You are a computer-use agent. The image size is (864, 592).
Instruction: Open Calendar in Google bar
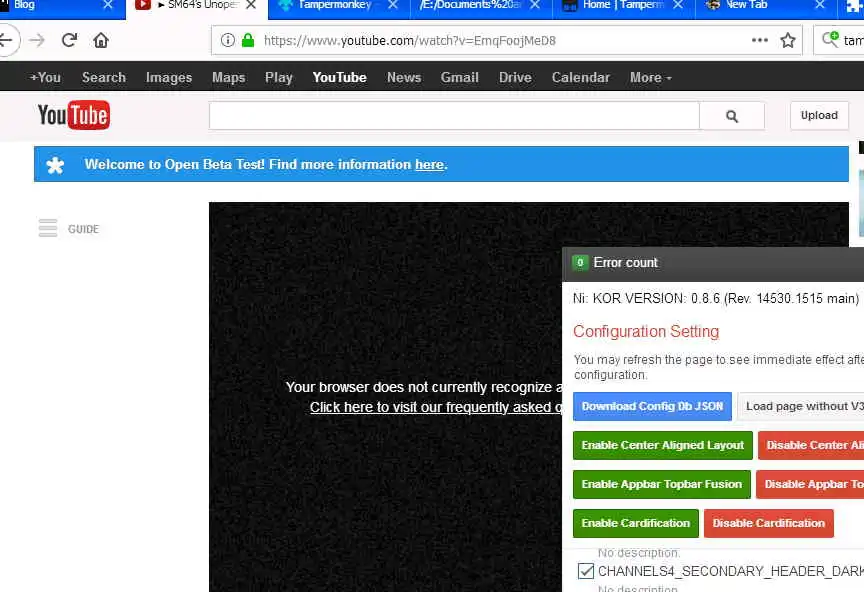[x=581, y=78]
